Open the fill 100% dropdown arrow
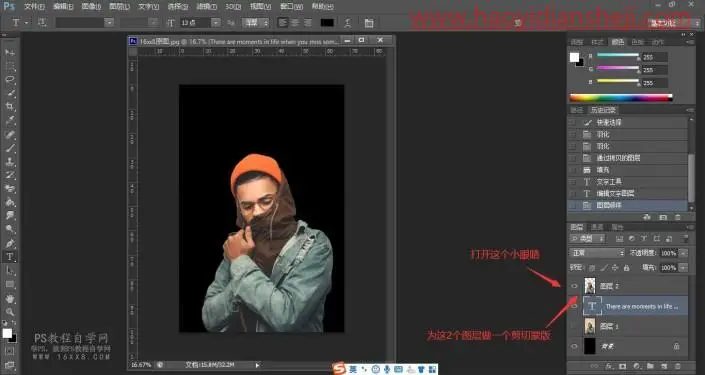705x375 pixels. [683, 268]
